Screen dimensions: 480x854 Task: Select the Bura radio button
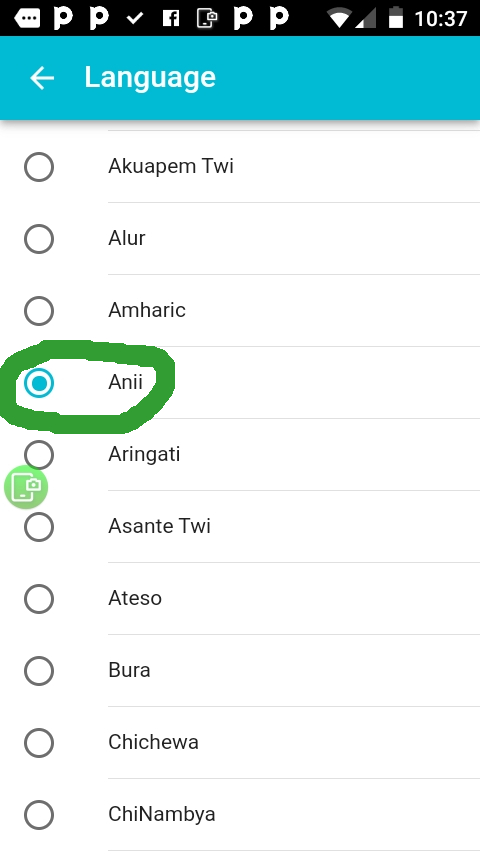coord(39,670)
